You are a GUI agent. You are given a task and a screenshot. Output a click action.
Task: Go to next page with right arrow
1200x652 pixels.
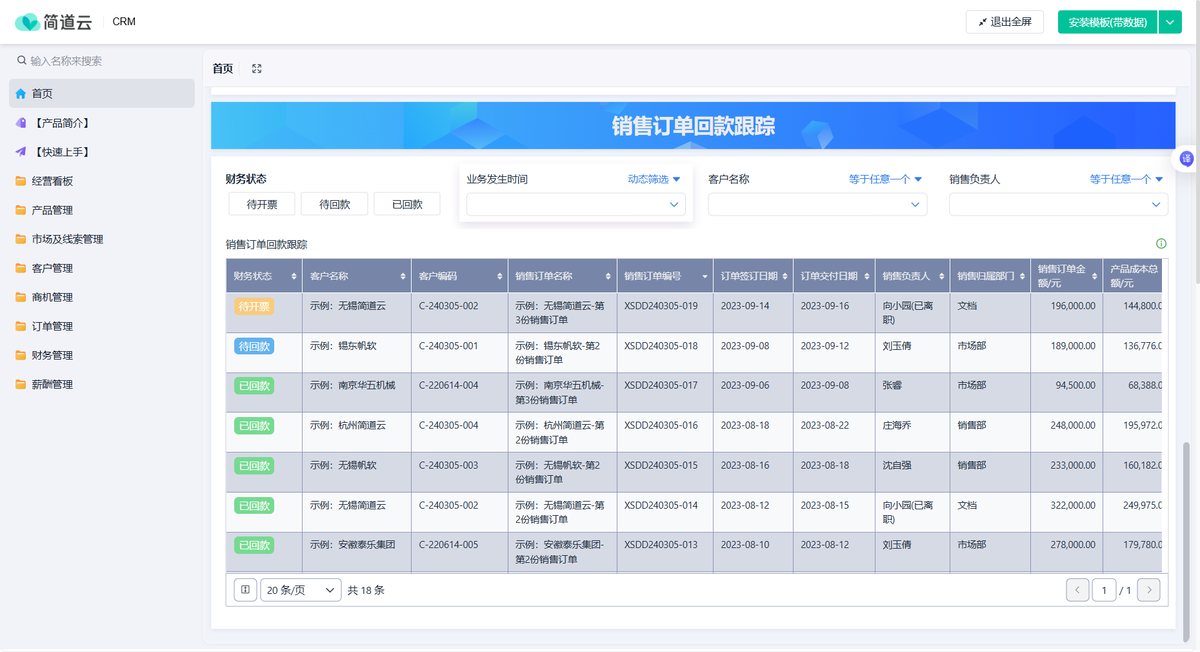pyautogui.click(x=1149, y=590)
